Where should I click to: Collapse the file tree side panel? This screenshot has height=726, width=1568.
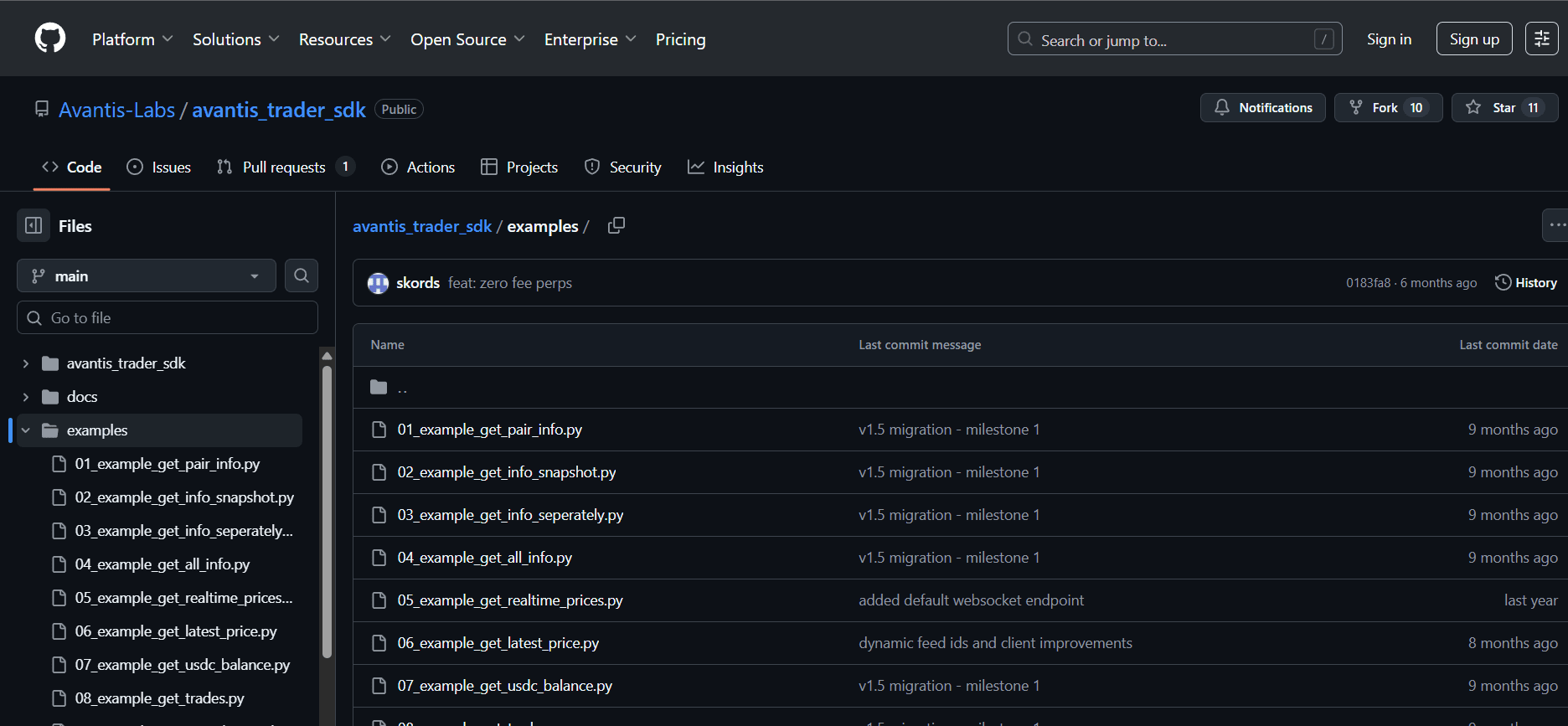click(34, 226)
